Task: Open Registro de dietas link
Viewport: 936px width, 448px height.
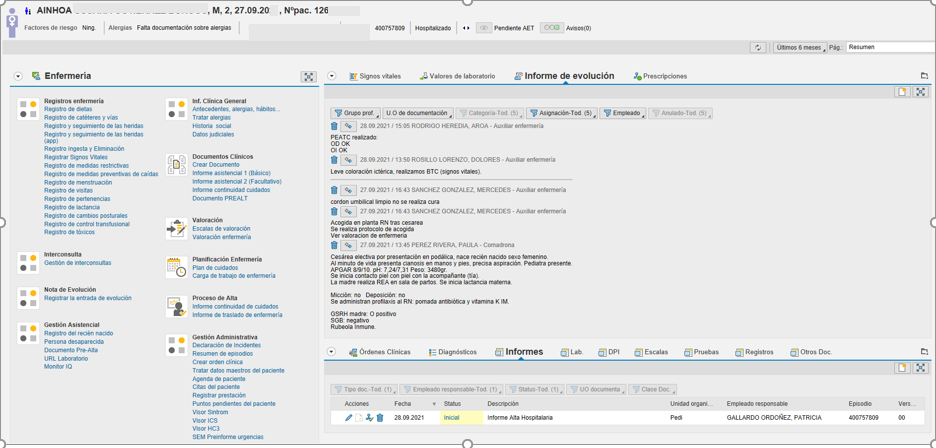Action: coord(68,110)
